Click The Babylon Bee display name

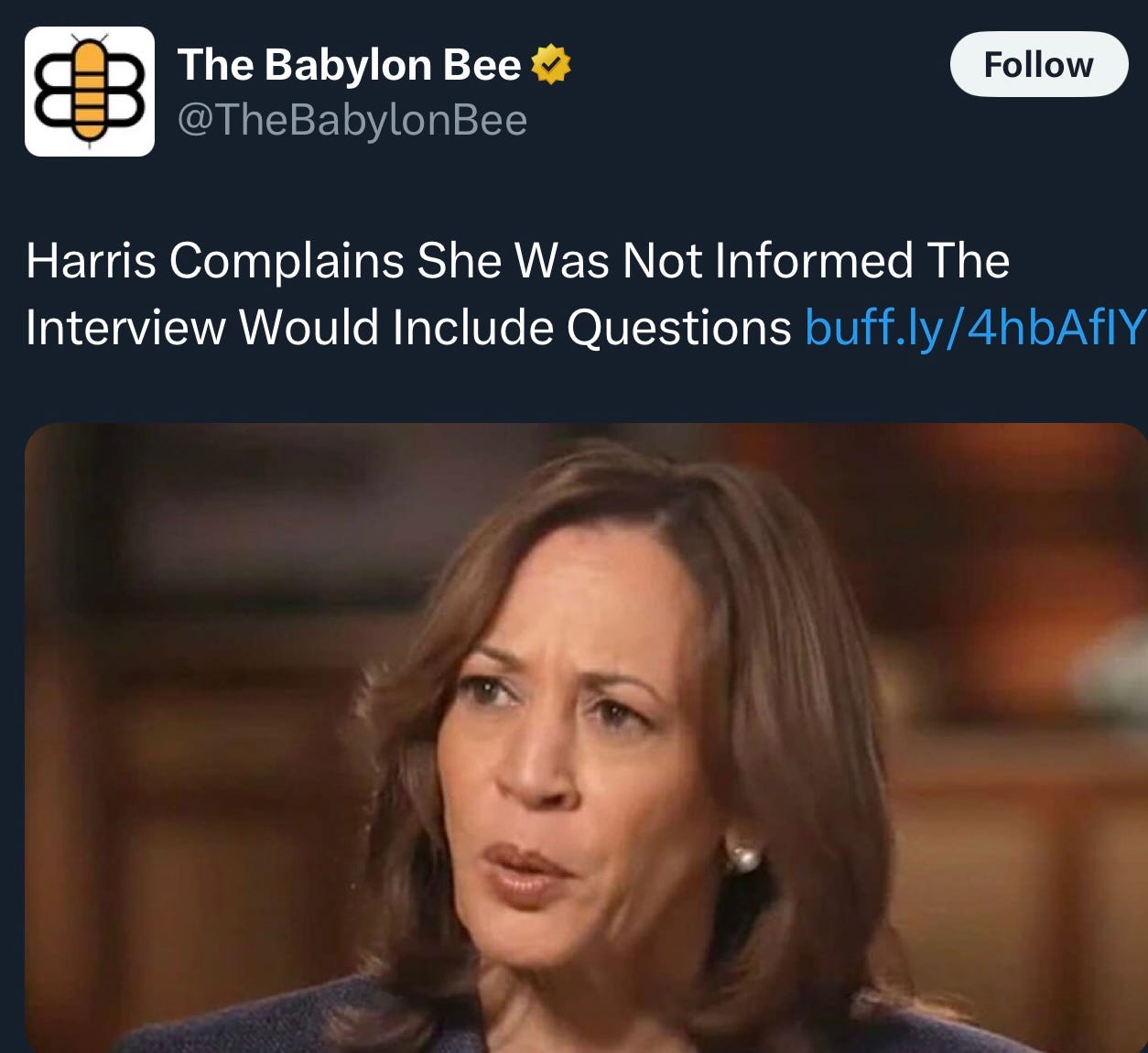349,65
